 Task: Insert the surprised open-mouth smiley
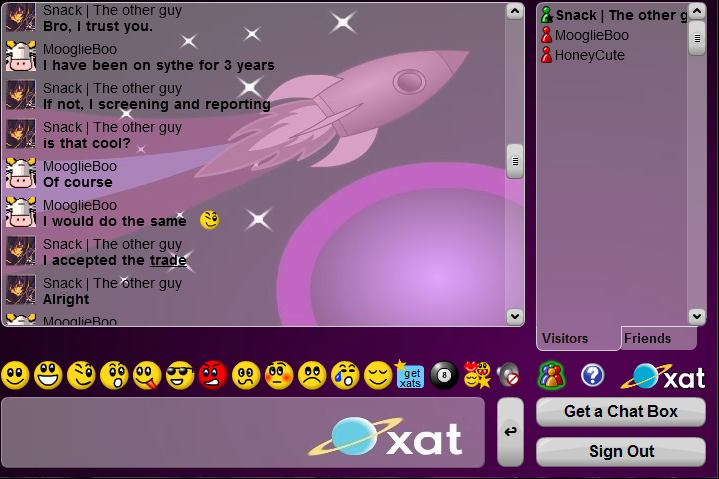[x=114, y=375]
